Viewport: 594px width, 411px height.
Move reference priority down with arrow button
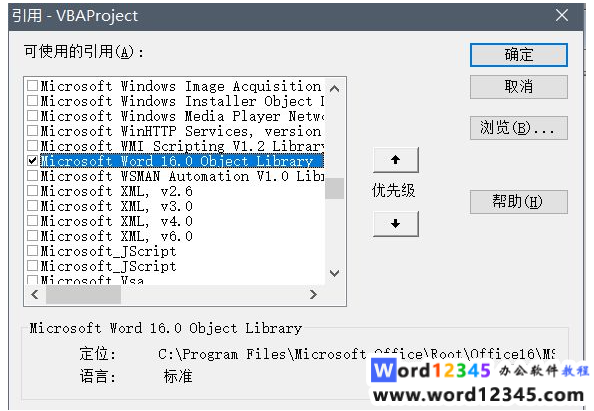click(x=395, y=224)
